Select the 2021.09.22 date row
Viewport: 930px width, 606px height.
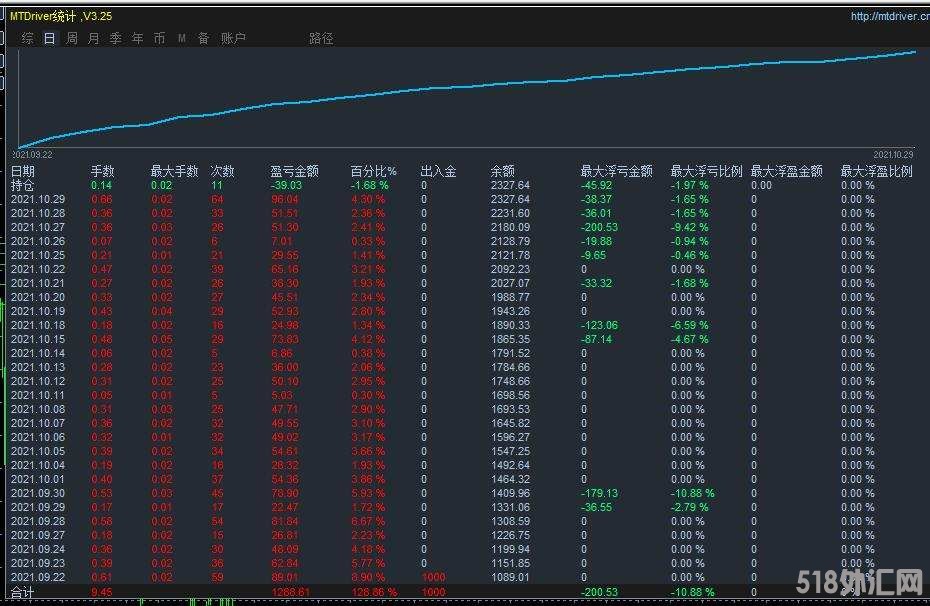(x=38, y=578)
